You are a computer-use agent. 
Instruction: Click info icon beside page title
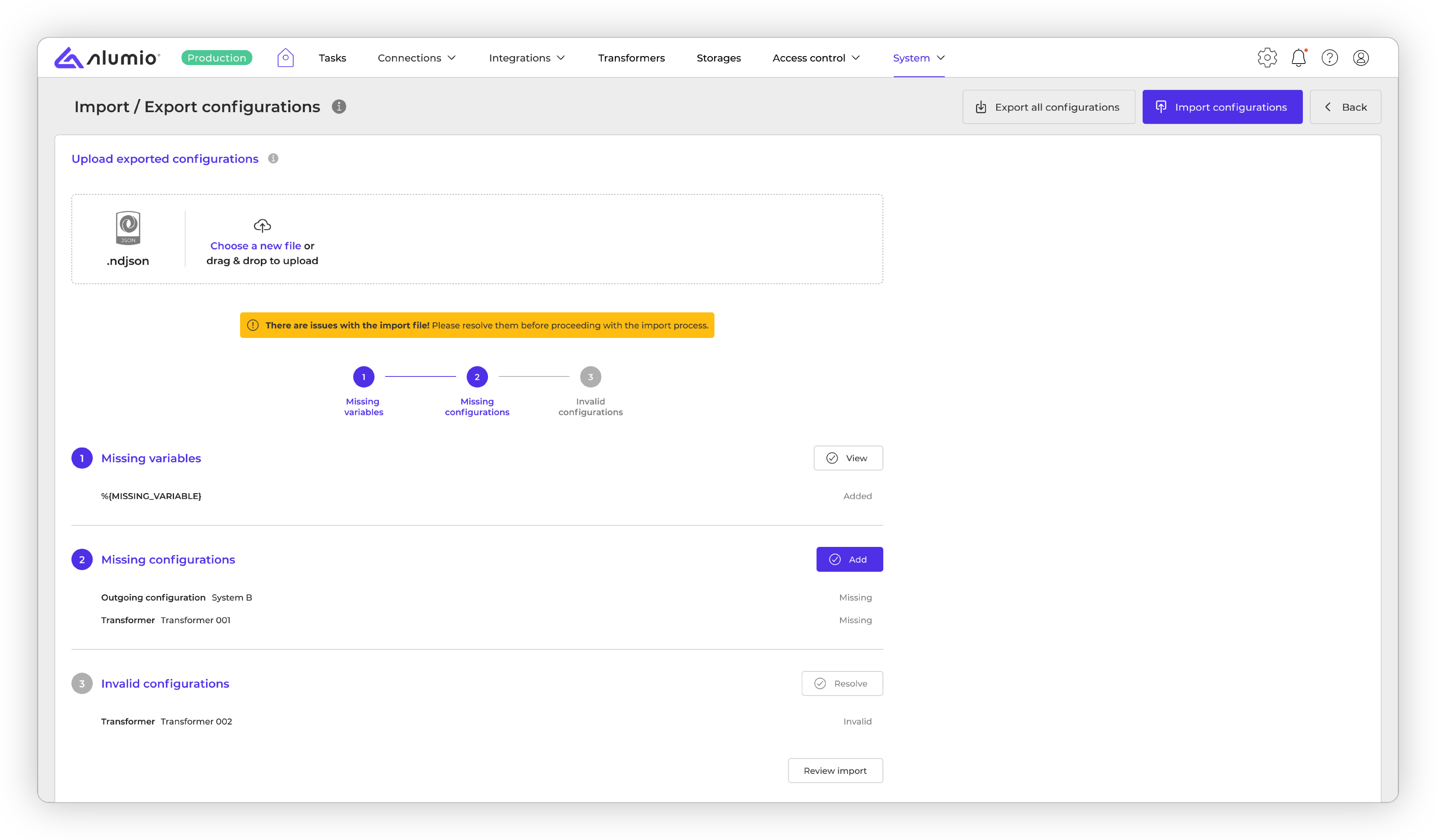point(338,107)
